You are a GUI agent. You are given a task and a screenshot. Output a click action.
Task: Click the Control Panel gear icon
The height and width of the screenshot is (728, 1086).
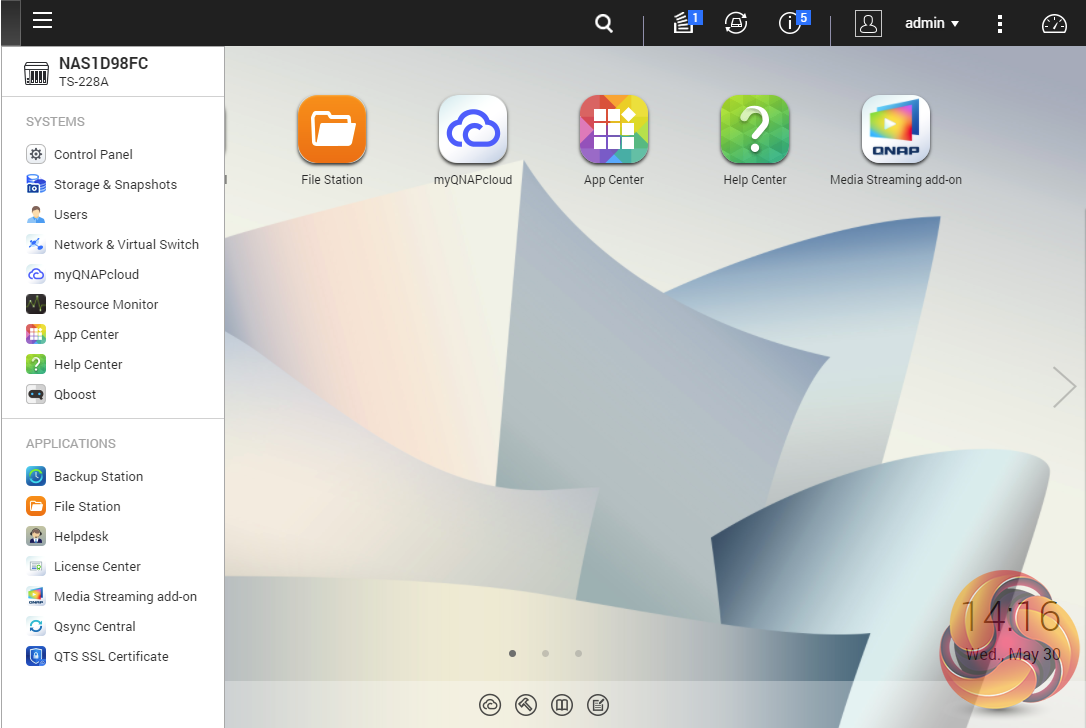coord(36,154)
